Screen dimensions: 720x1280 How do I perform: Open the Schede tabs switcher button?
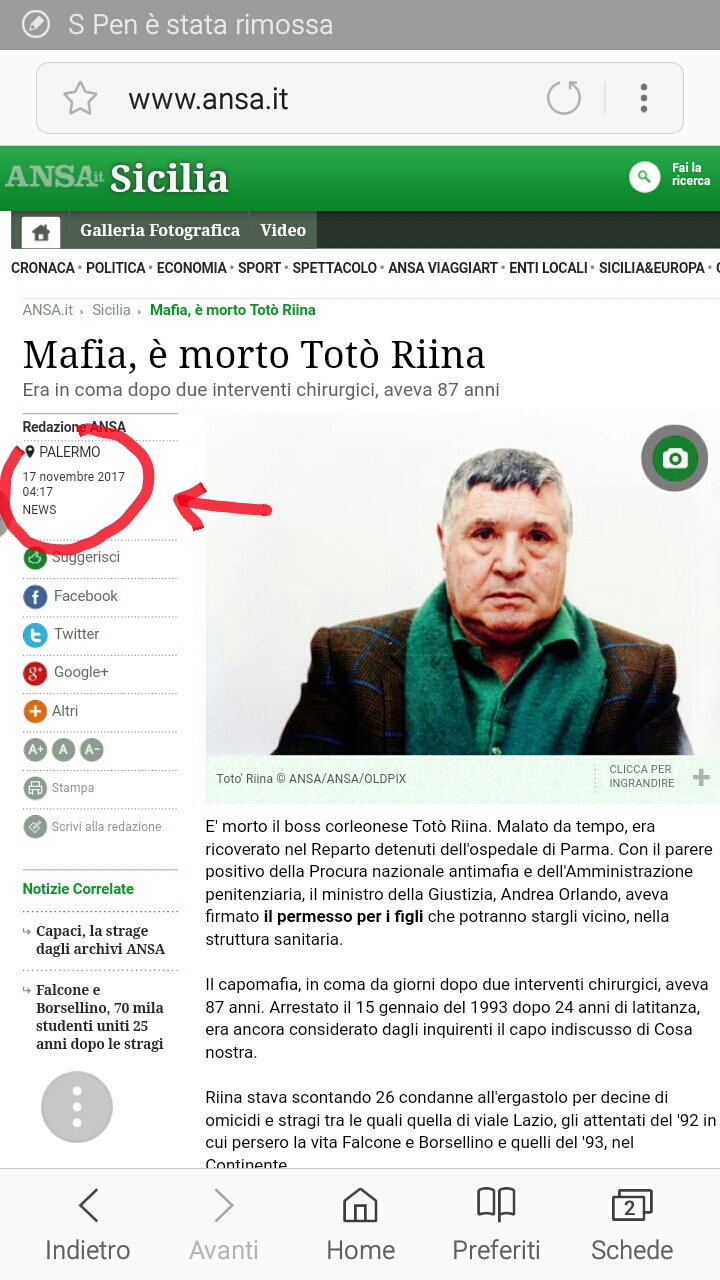[632, 1224]
